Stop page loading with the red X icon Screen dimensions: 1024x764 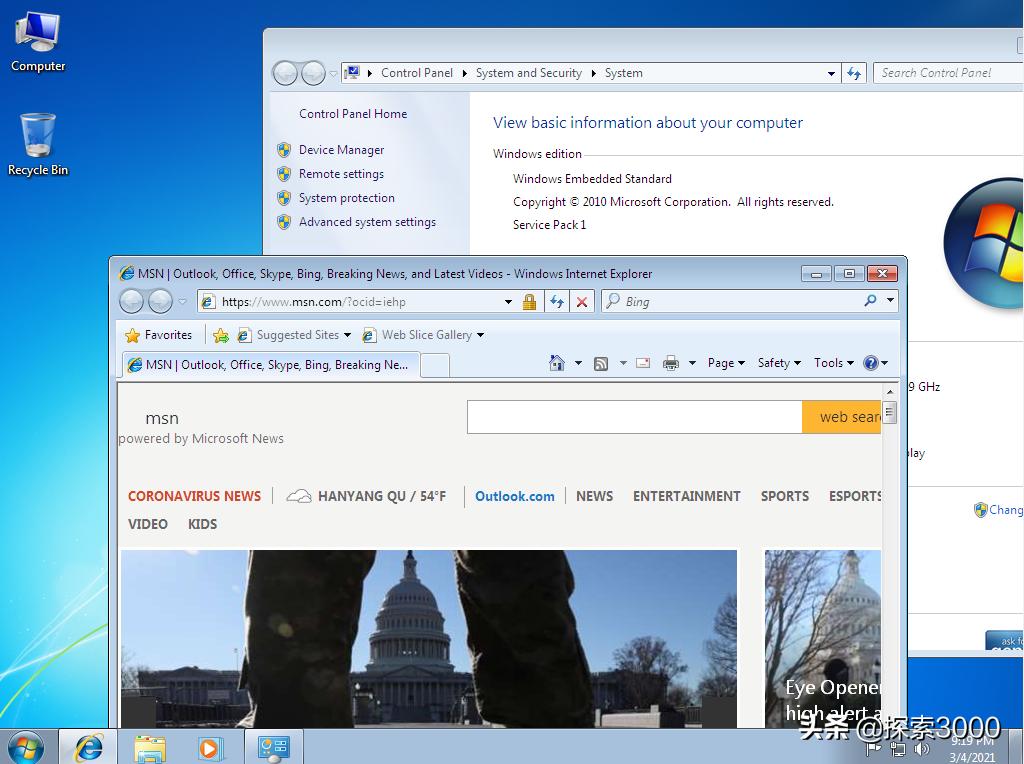coord(582,301)
